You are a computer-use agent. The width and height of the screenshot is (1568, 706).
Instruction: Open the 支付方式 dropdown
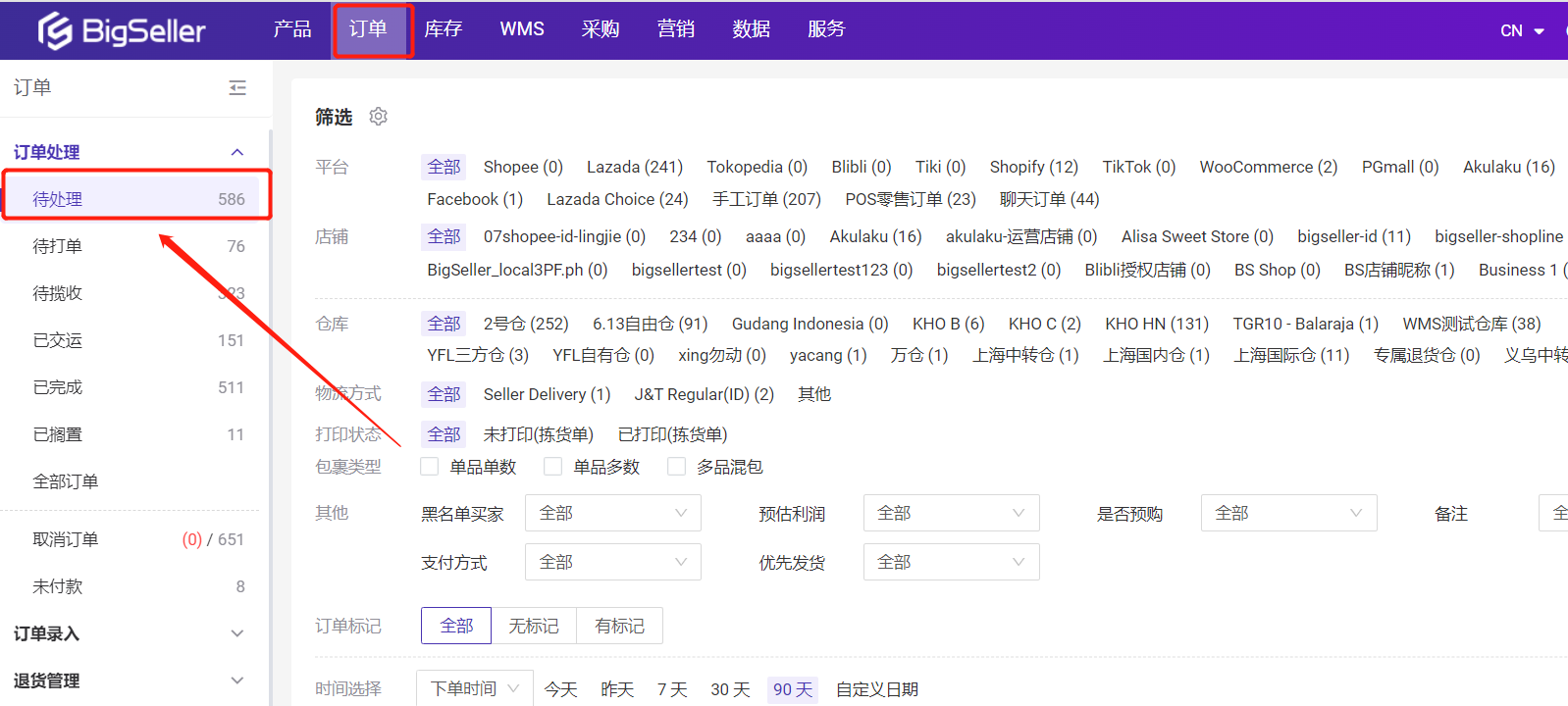coord(613,562)
